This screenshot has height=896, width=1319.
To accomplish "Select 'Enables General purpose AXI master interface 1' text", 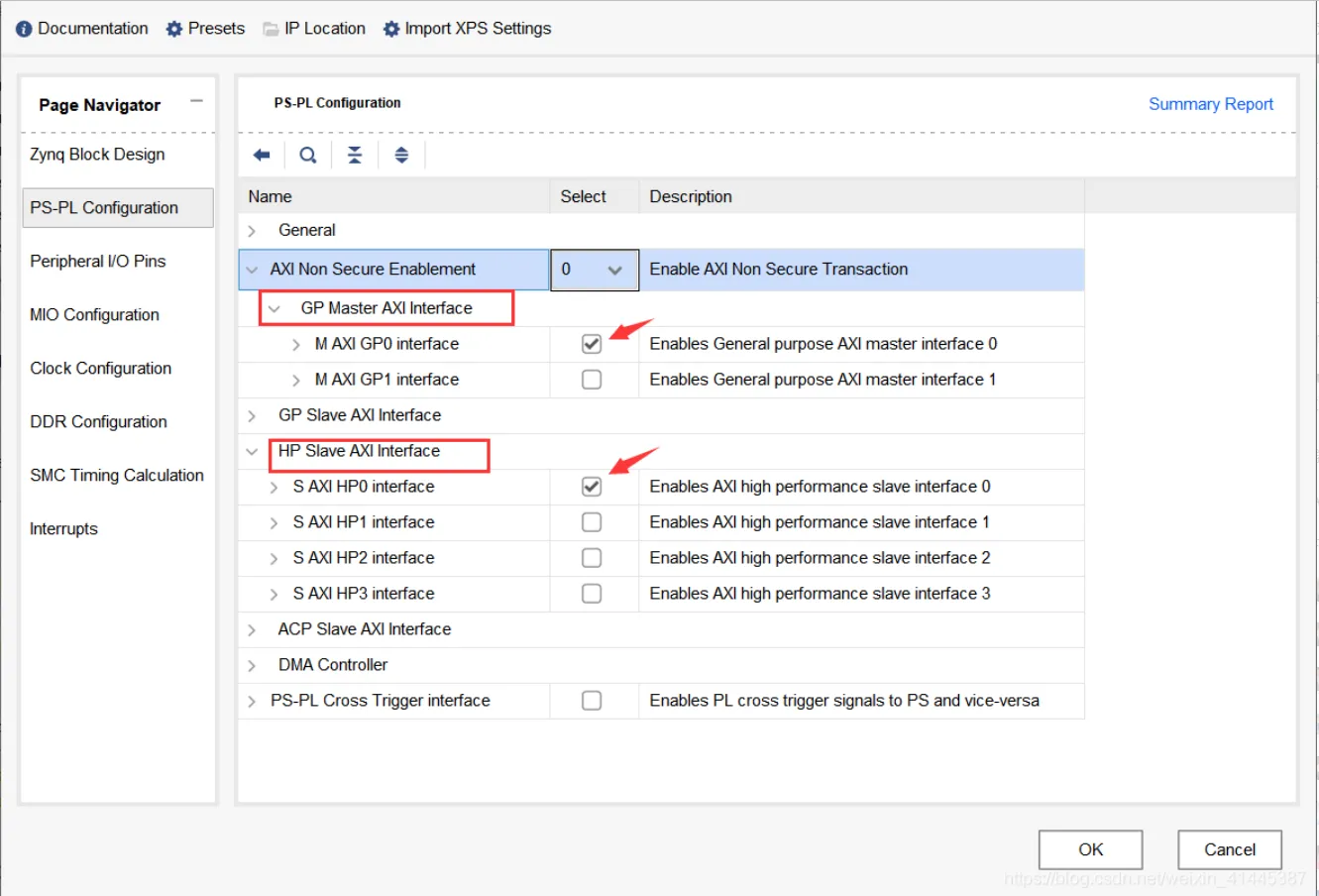I will click(x=823, y=380).
